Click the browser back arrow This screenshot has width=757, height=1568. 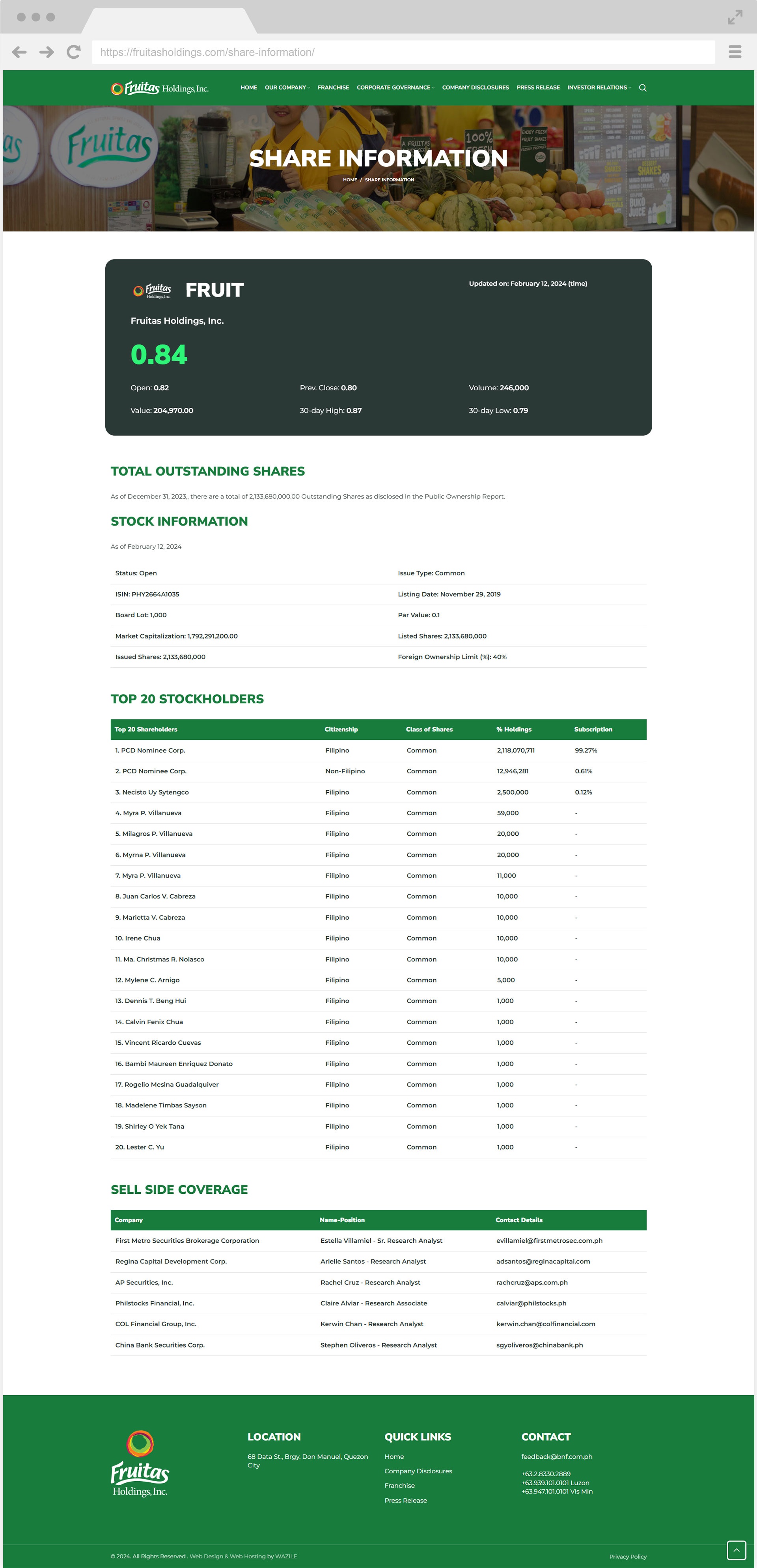19,52
